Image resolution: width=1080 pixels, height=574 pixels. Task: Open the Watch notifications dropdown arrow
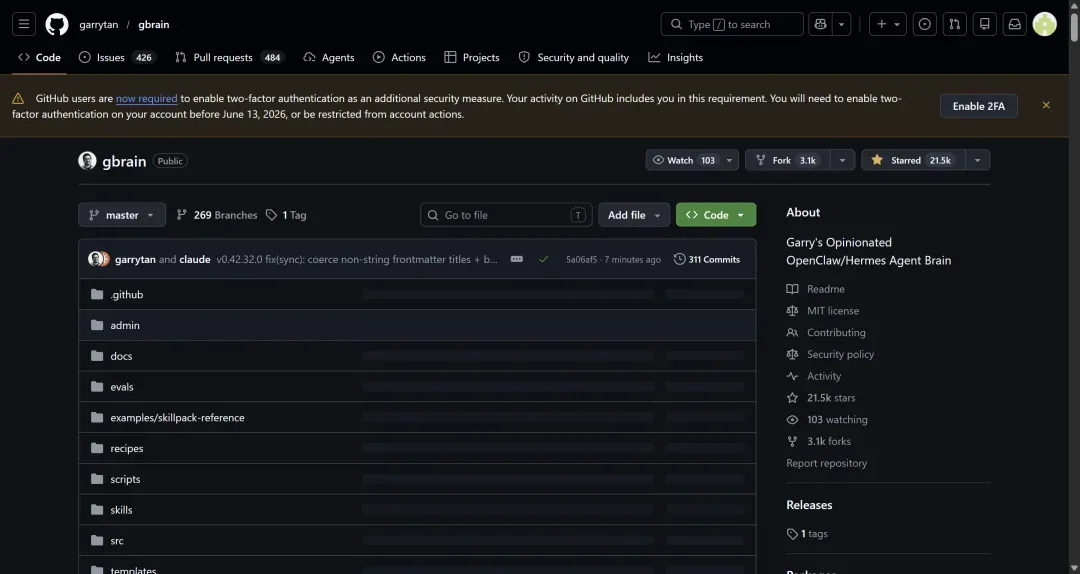coord(729,160)
